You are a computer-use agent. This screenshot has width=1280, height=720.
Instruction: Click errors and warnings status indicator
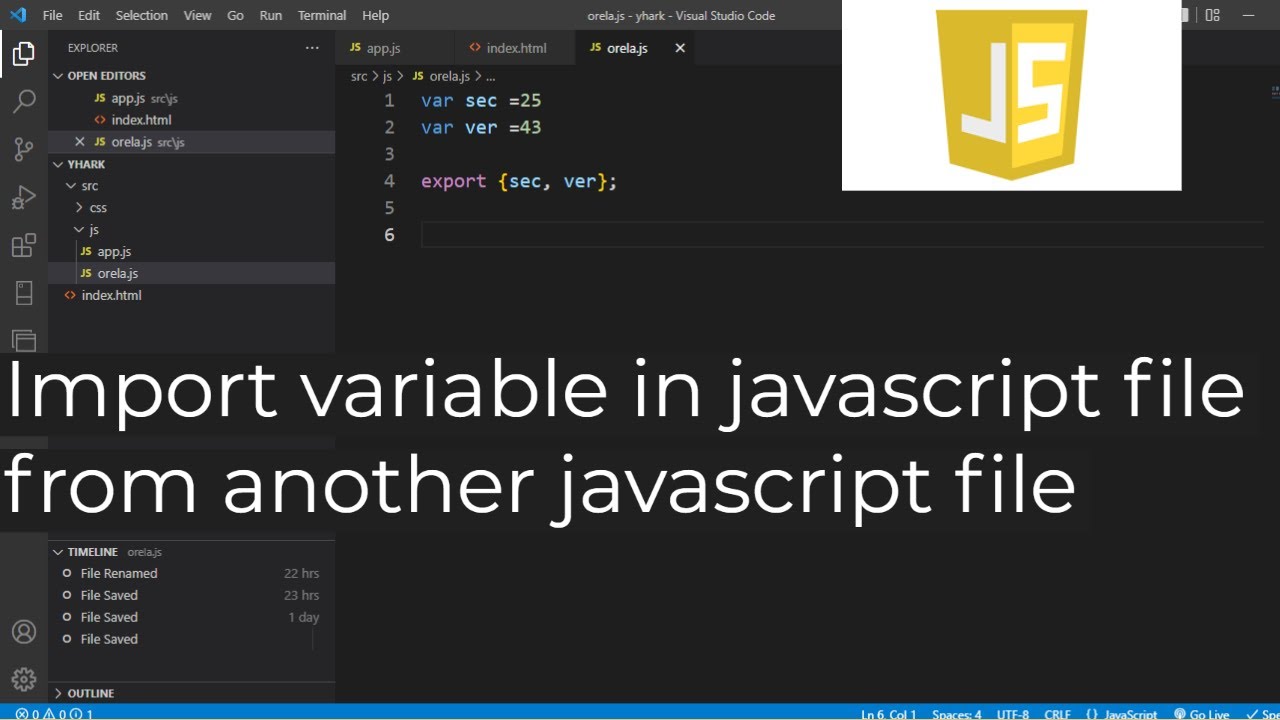click(x=55, y=714)
